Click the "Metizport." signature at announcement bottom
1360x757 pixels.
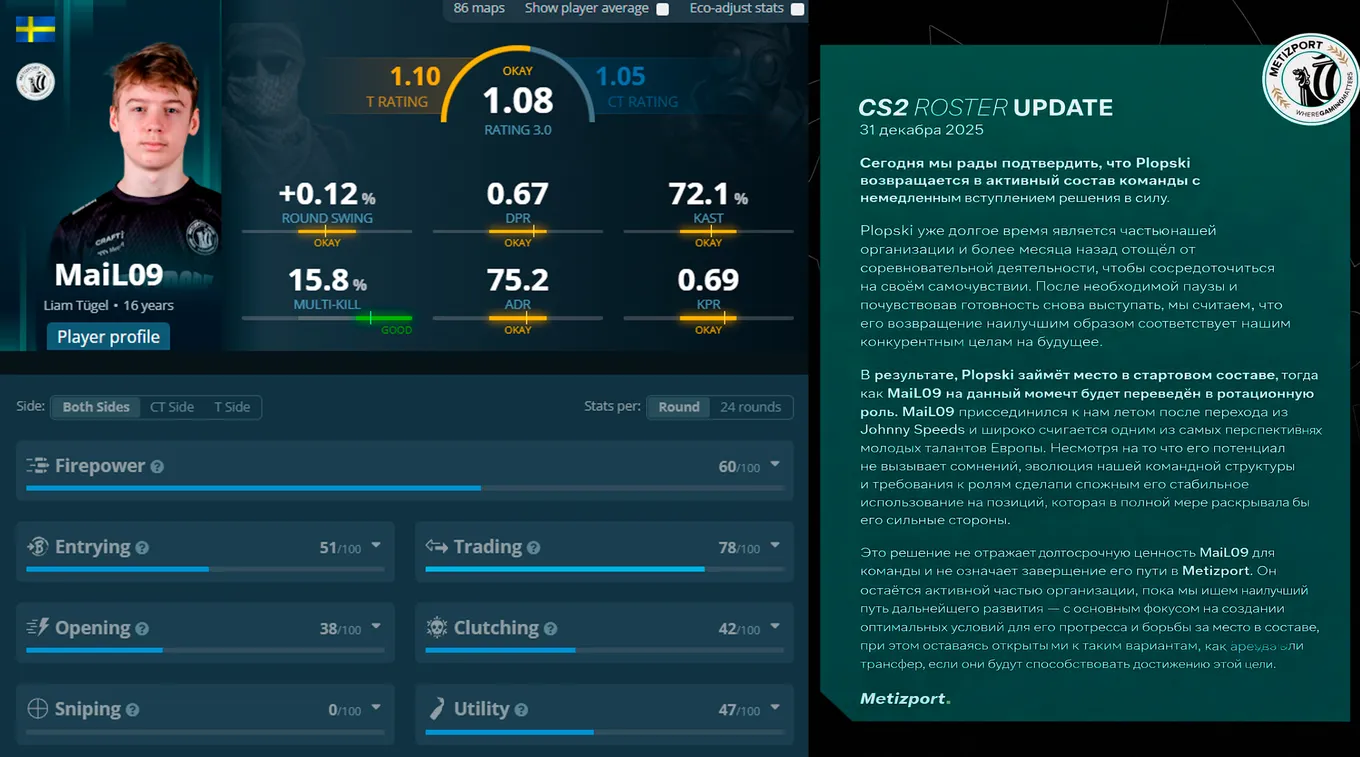tap(905, 699)
